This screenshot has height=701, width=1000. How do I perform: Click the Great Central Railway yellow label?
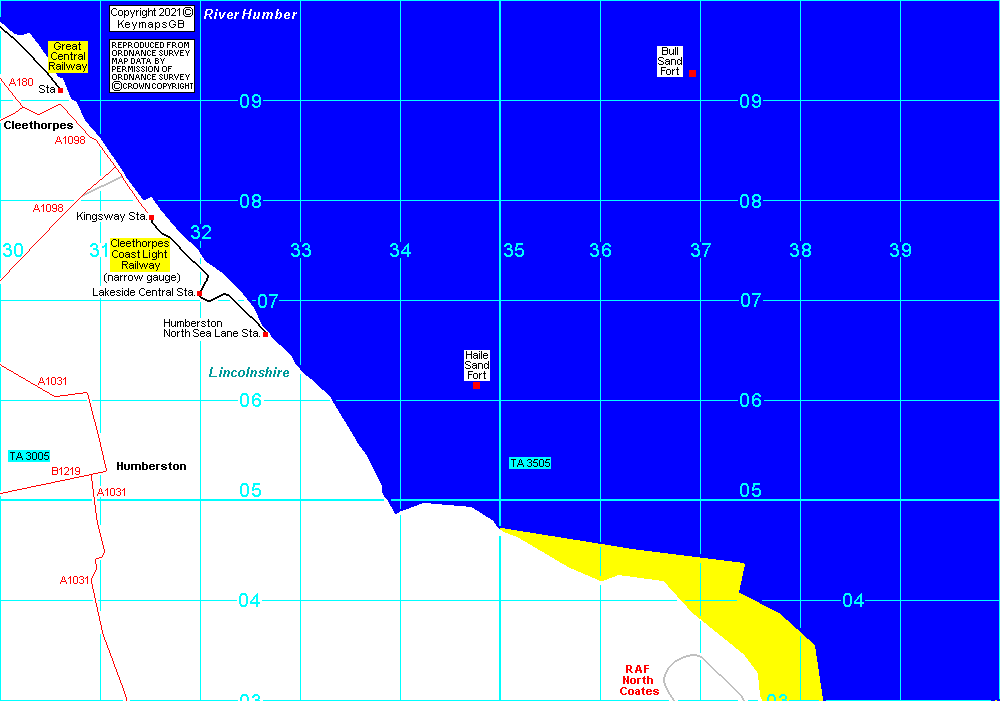point(68,57)
